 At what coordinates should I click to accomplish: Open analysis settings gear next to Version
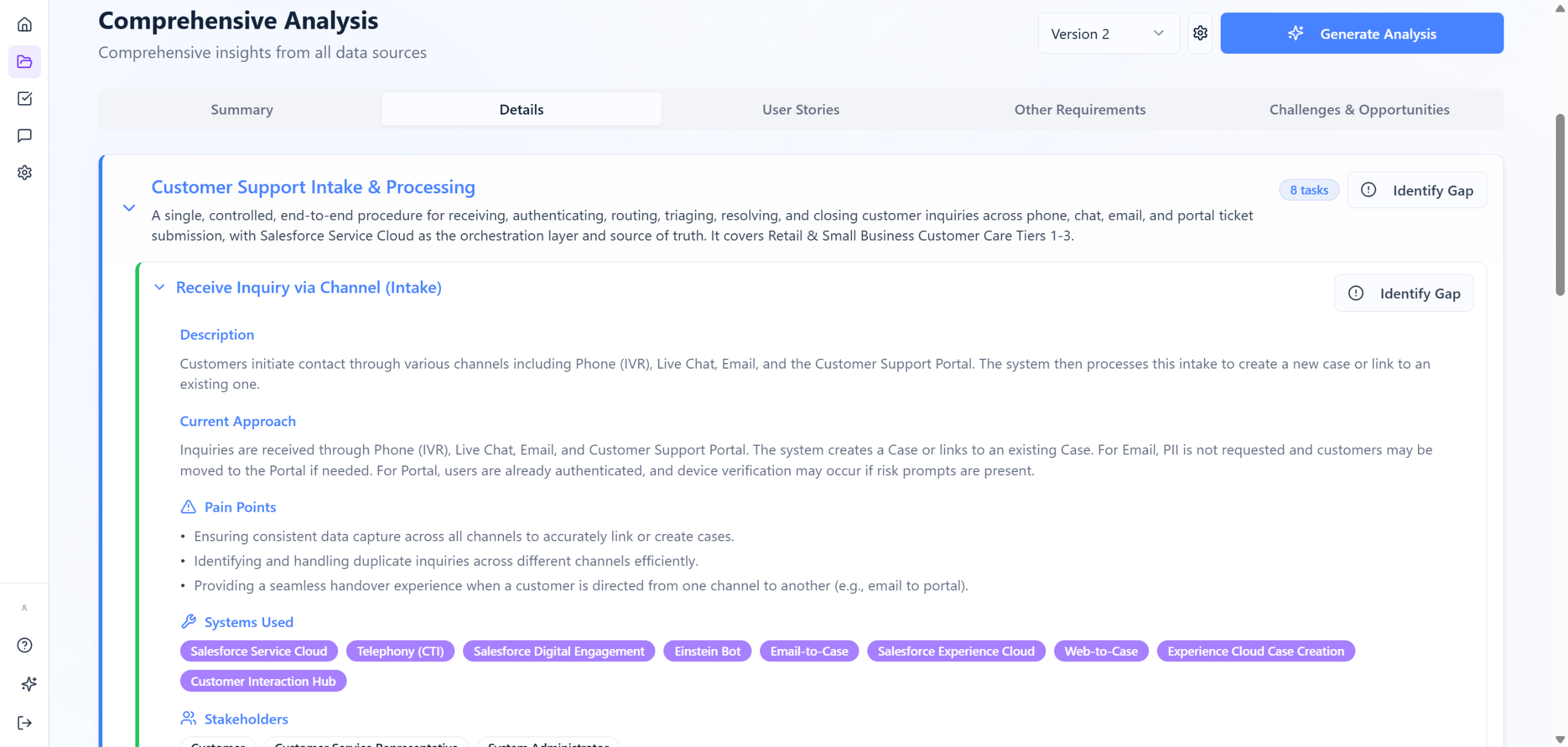click(x=1200, y=33)
